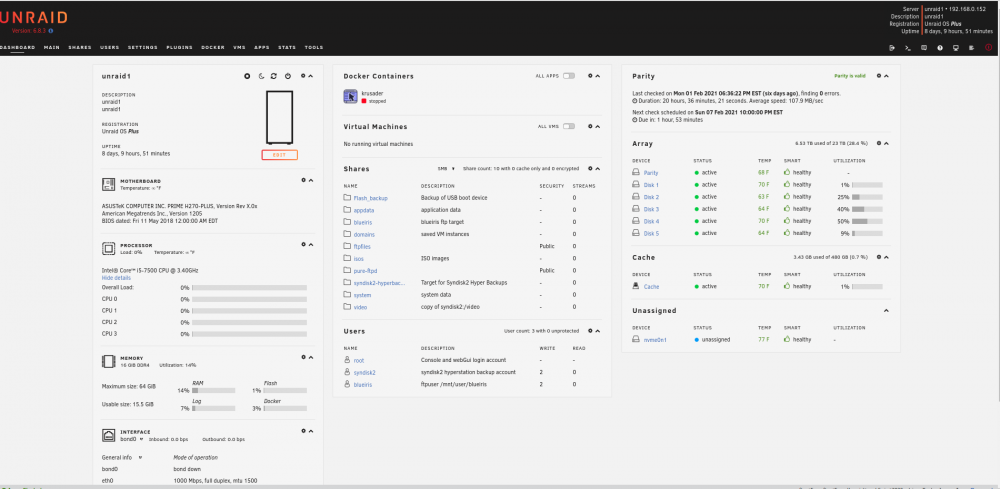1000x489 pixels.
Task: Open gear settings for unraid1 panel
Action: (303, 76)
